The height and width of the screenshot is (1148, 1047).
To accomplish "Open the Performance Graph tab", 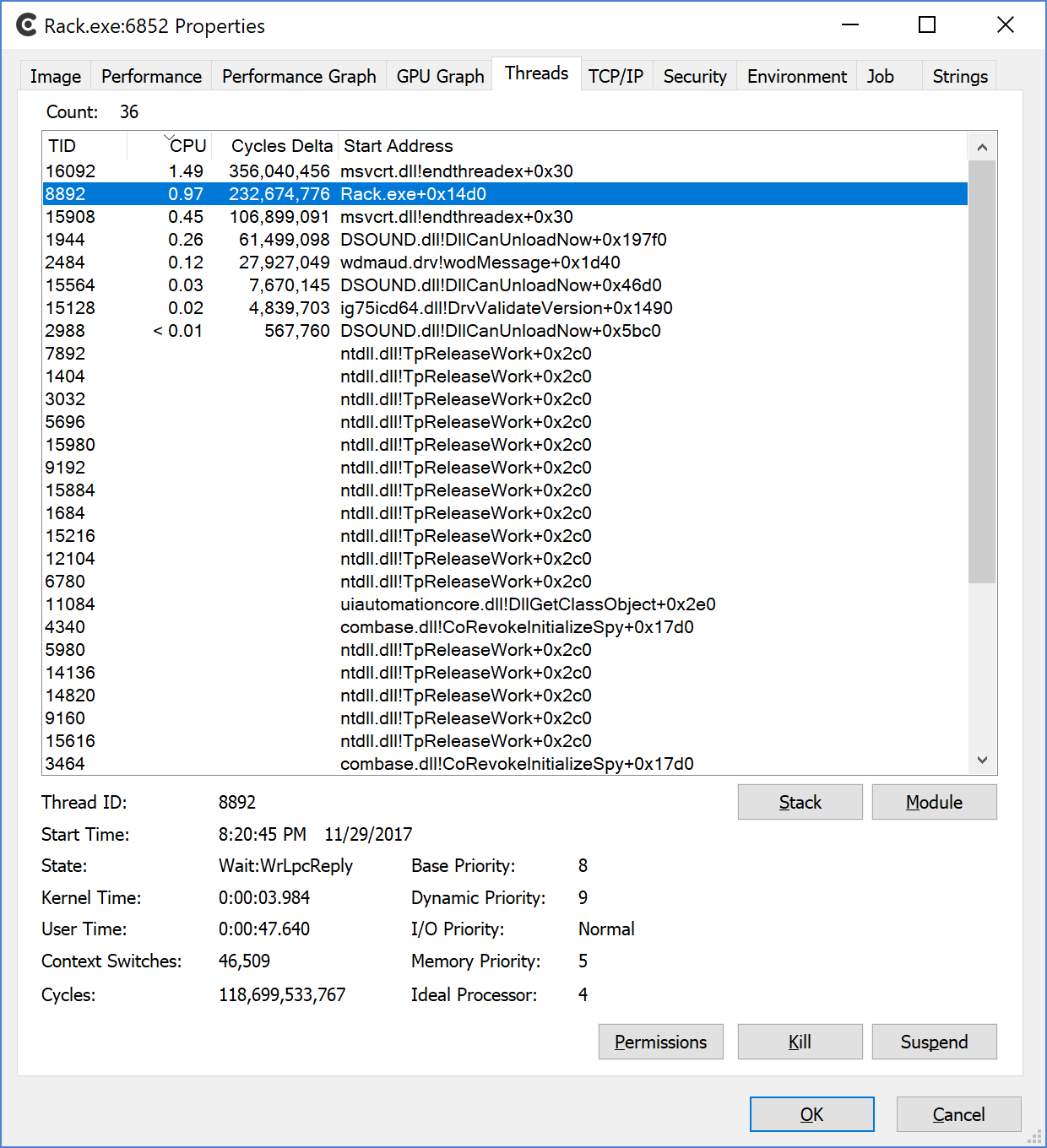I will click(299, 76).
